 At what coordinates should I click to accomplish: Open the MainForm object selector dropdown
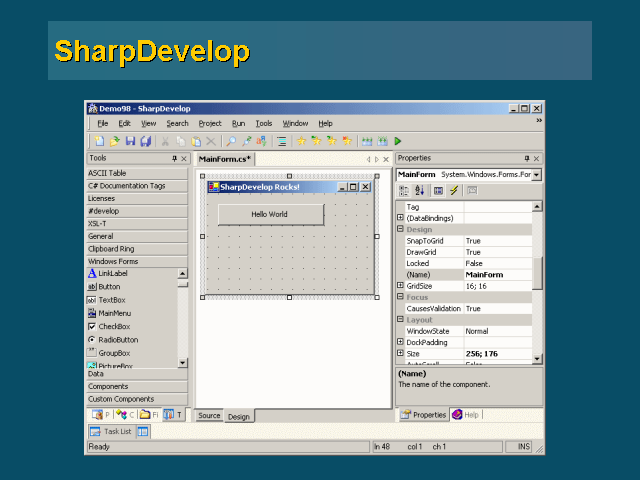[537, 175]
